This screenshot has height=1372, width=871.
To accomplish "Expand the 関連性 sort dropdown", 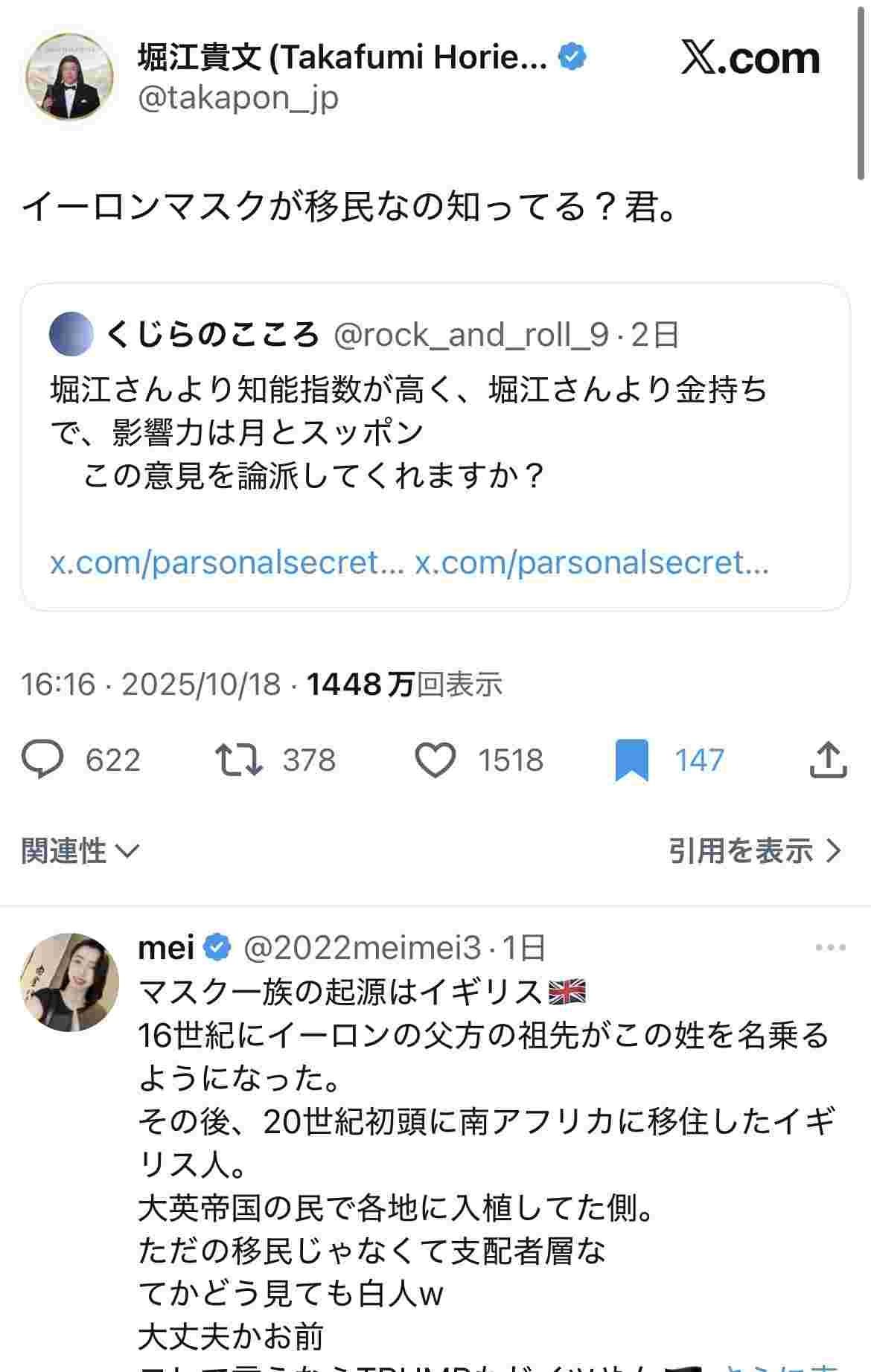I will [80, 850].
